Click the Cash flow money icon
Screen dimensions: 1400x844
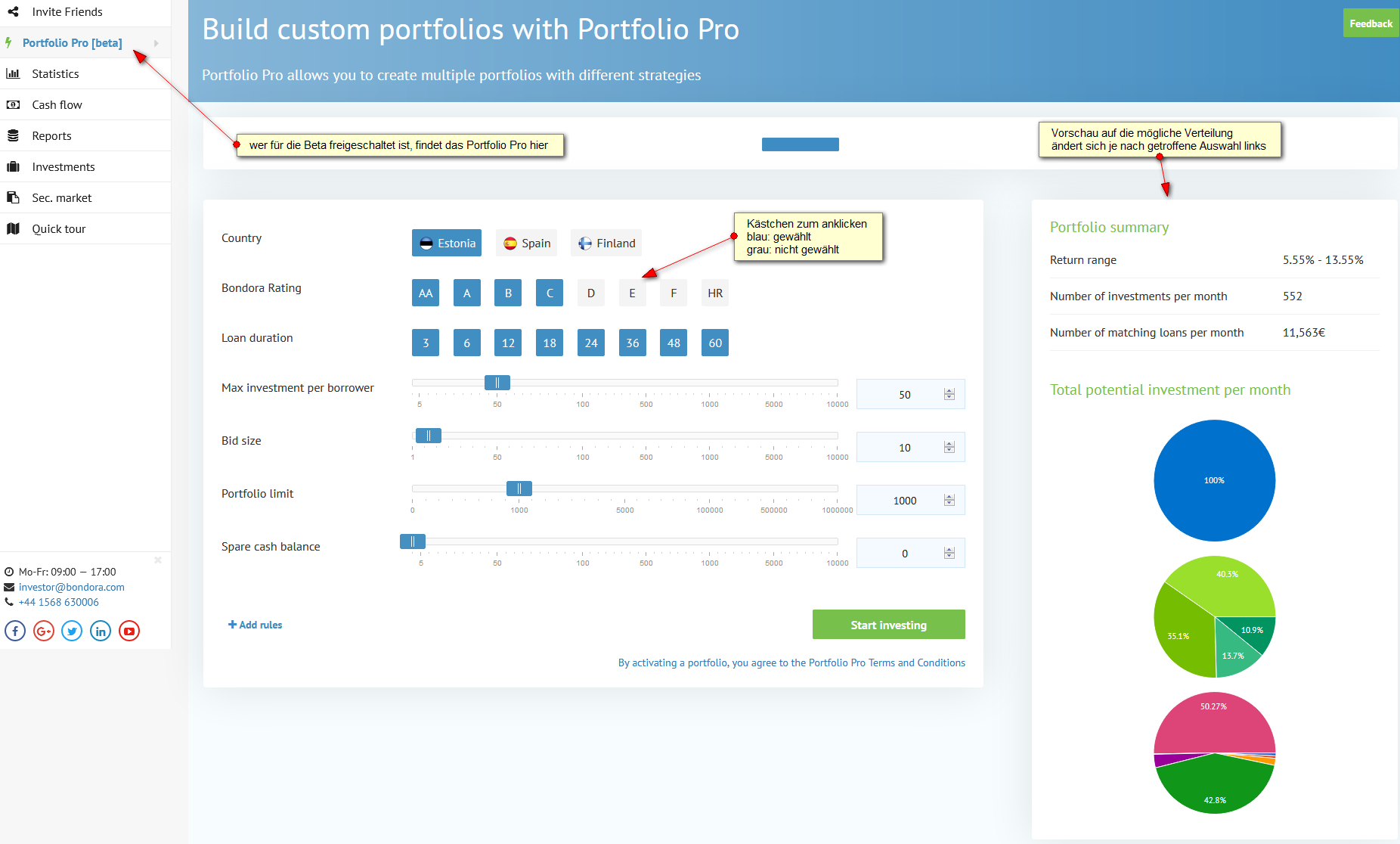point(13,104)
